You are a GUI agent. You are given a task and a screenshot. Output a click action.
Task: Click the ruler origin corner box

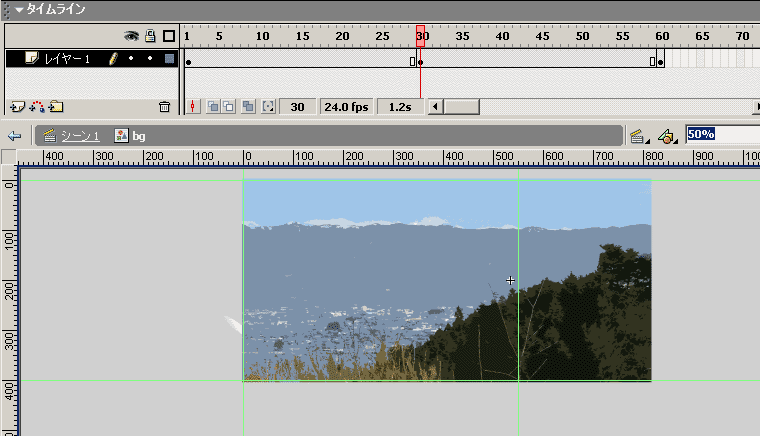[x=9, y=156]
